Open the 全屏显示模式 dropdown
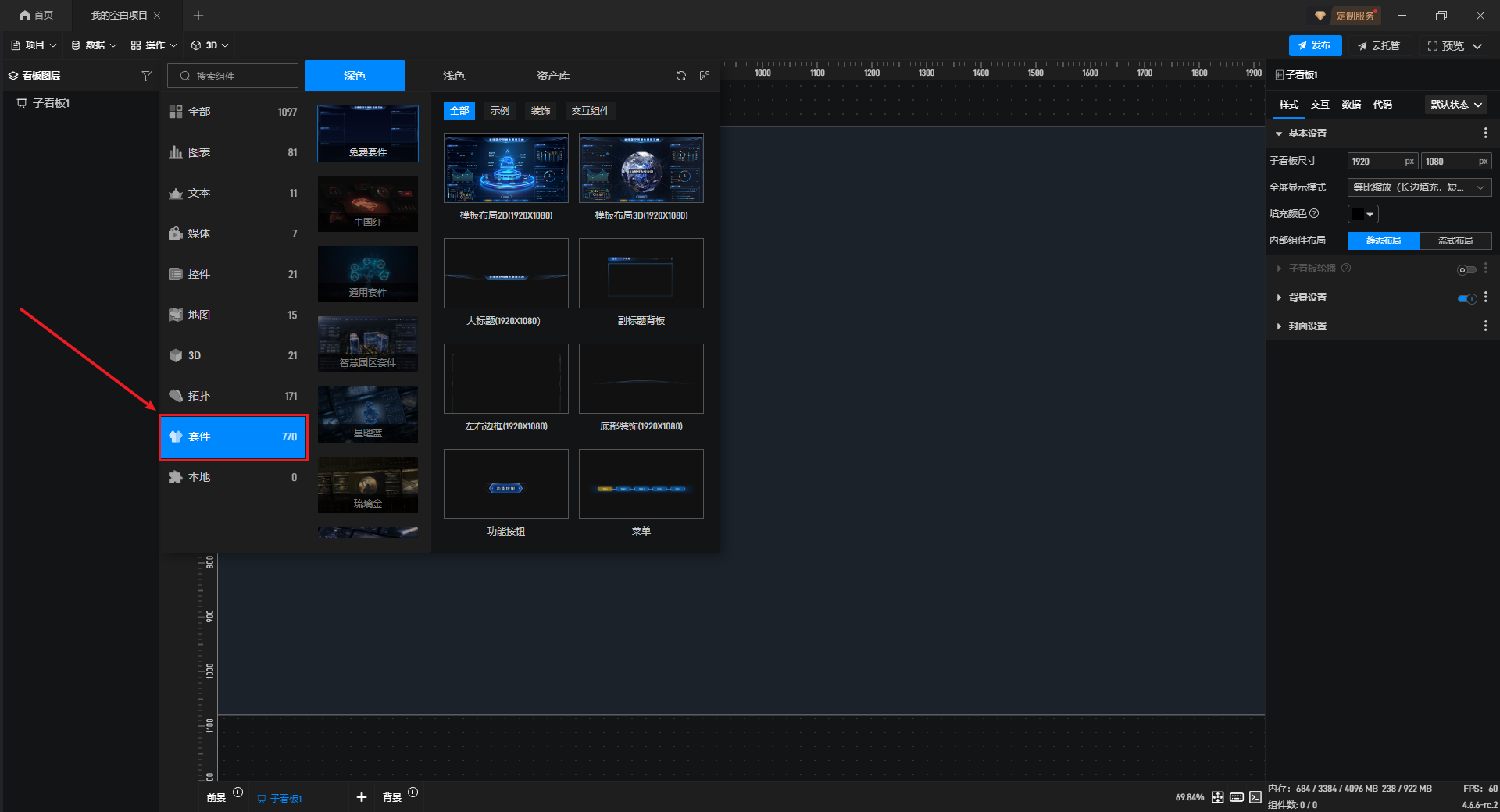The height and width of the screenshot is (812, 1500). pos(1420,187)
